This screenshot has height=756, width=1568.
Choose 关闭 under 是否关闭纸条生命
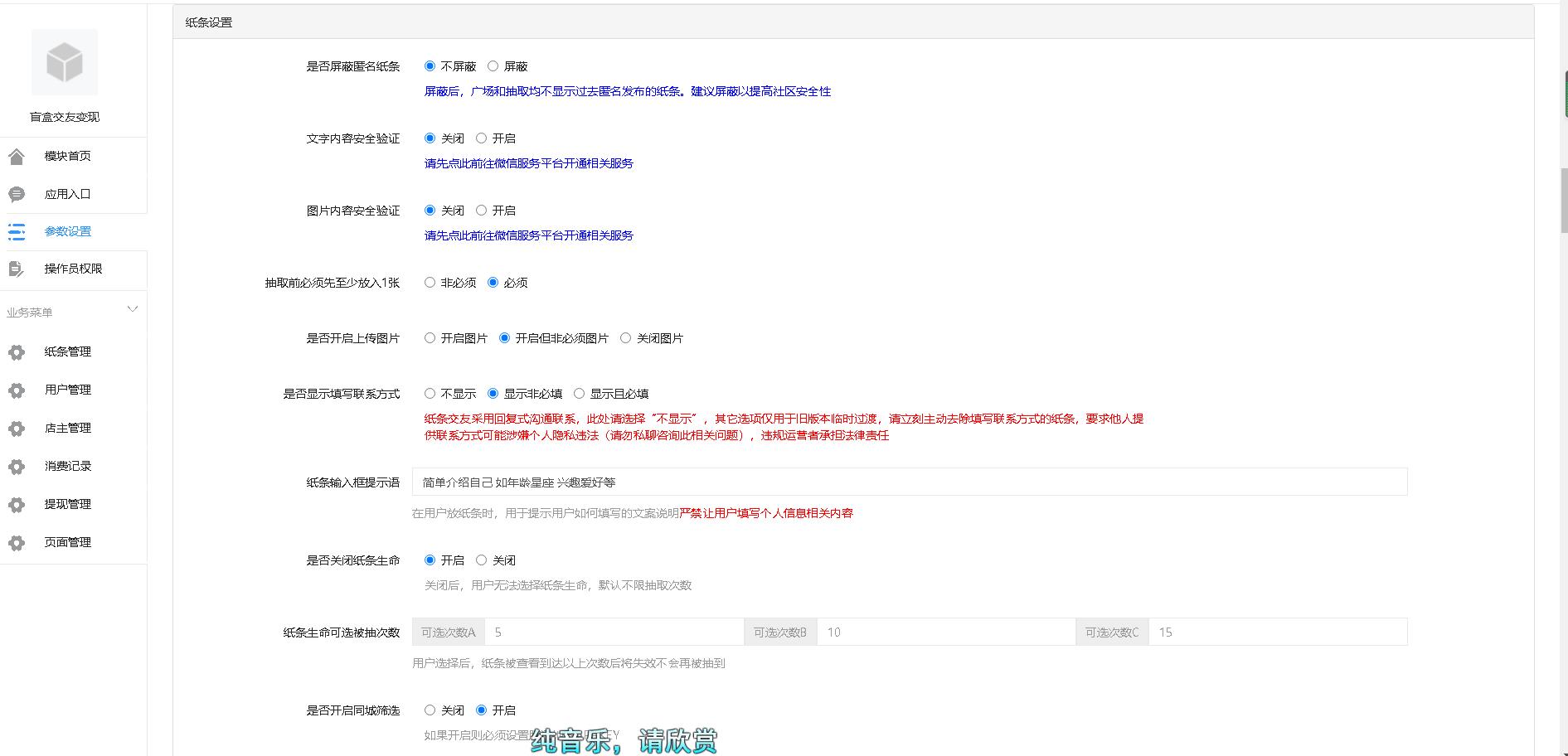click(x=482, y=560)
